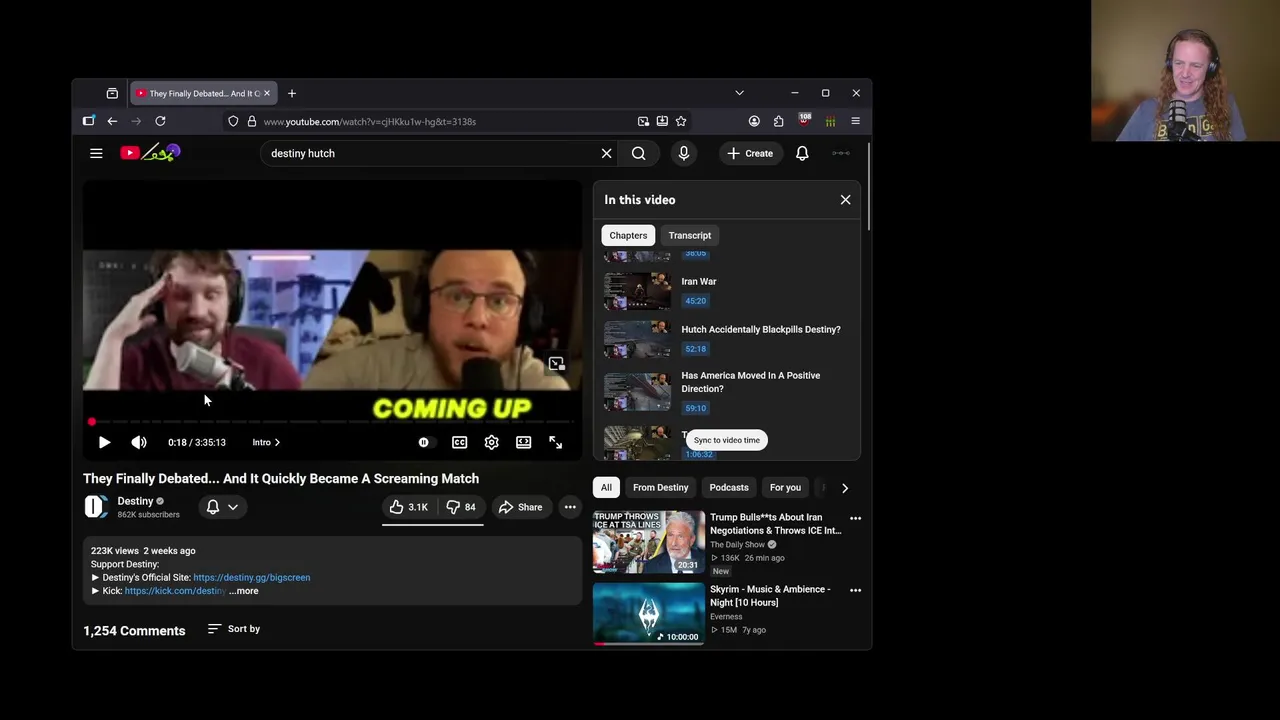Select the Chapters tab

pos(628,235)
